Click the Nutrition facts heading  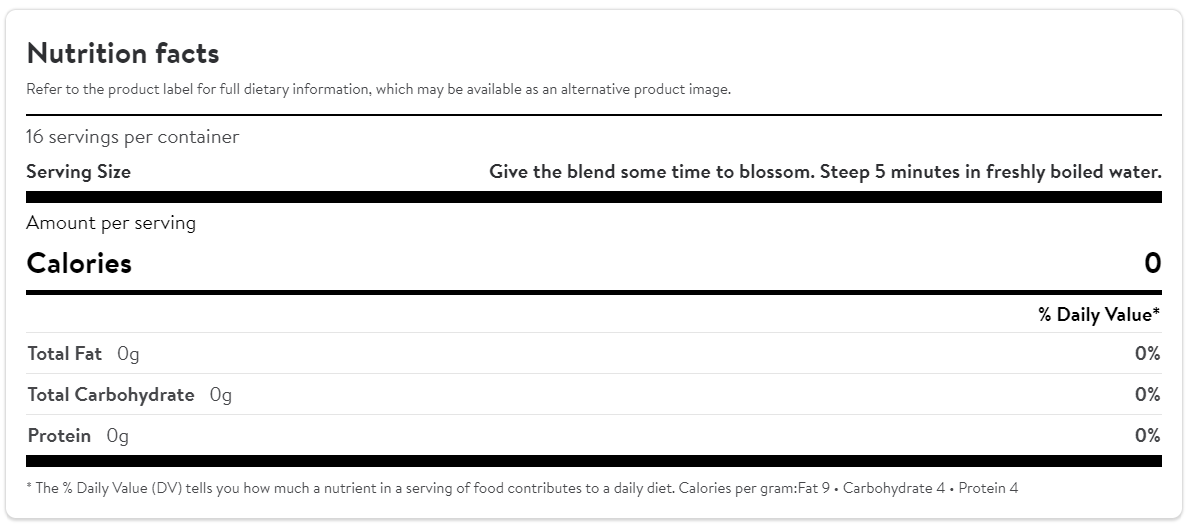coord(122,53)
